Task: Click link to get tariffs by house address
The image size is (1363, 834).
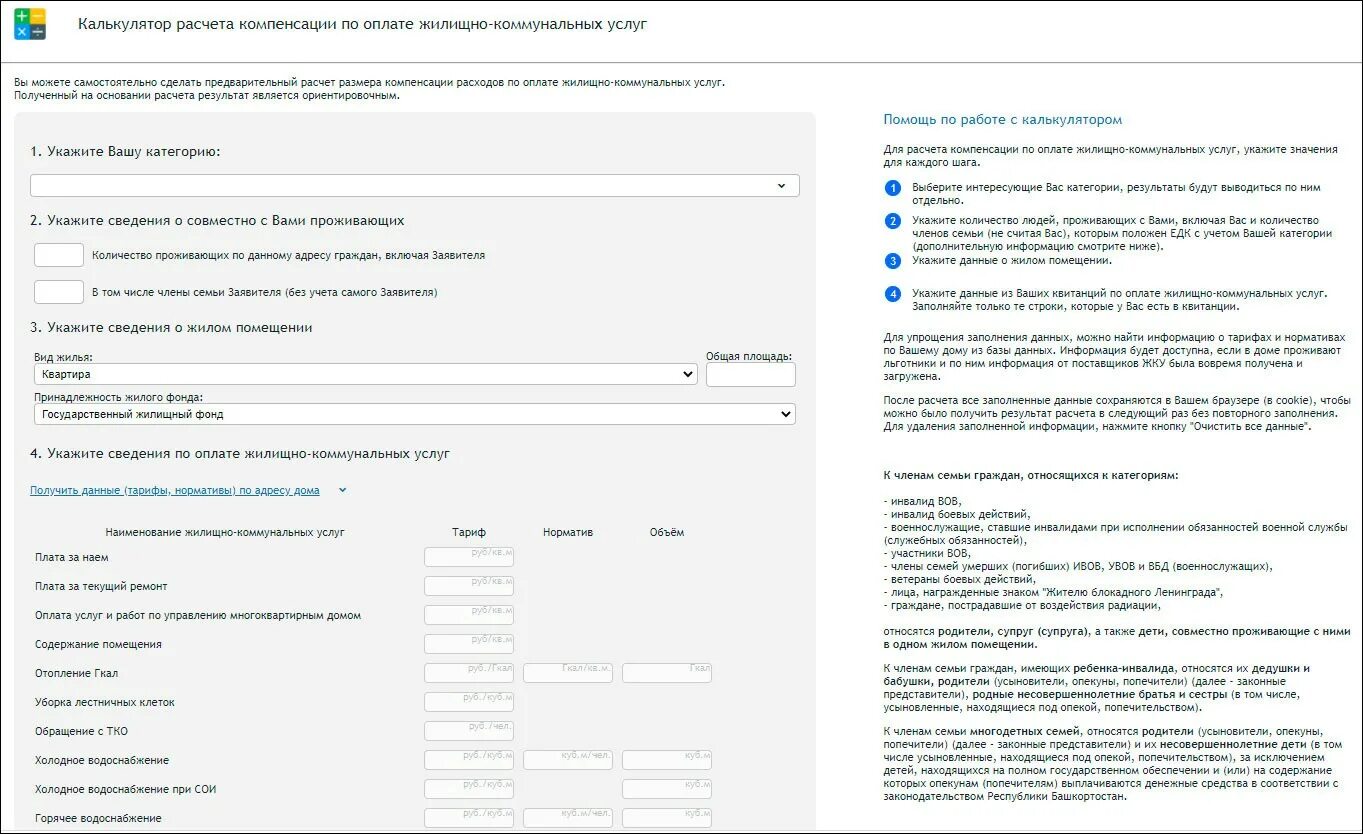Action: (175, 490)
